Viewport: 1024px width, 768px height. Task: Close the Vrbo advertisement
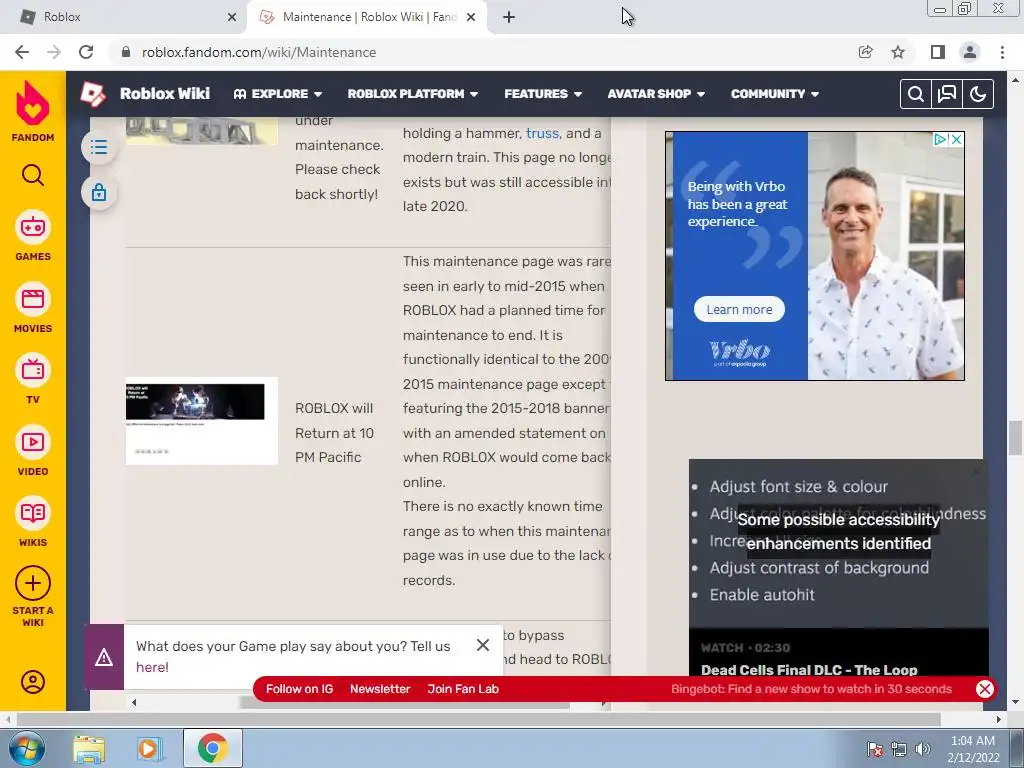[956, 139]
